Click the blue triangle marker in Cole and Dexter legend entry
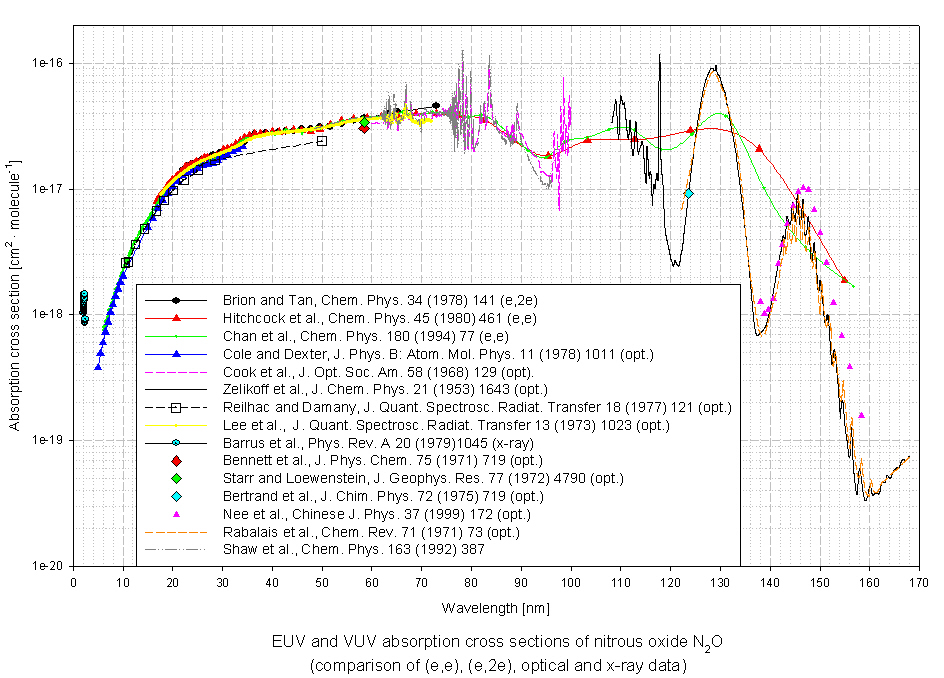Screen dimensions: 944x678 tap(176, 354)
